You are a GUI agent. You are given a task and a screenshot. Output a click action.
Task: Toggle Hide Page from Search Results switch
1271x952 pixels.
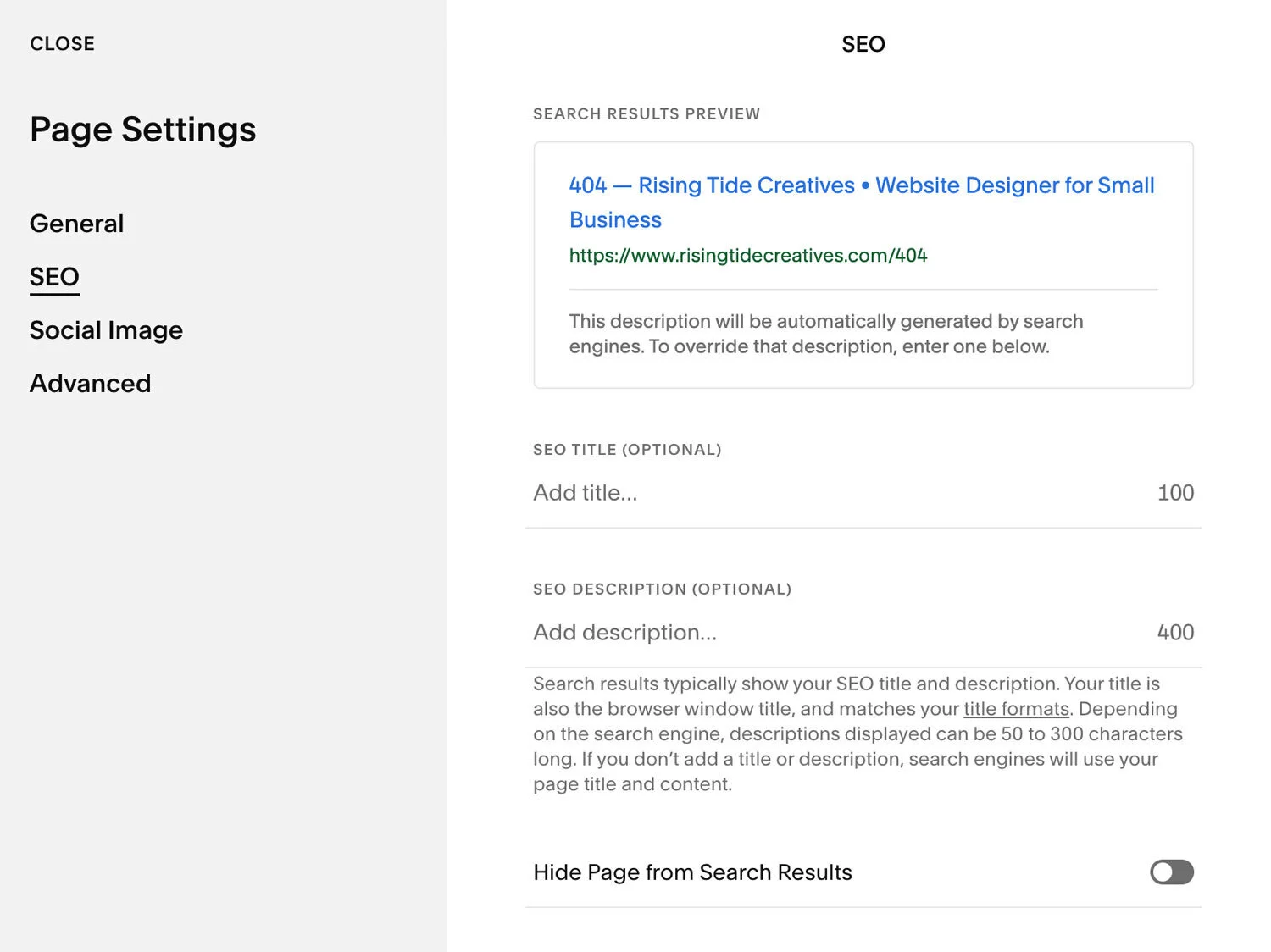(x=1171, y=872)
